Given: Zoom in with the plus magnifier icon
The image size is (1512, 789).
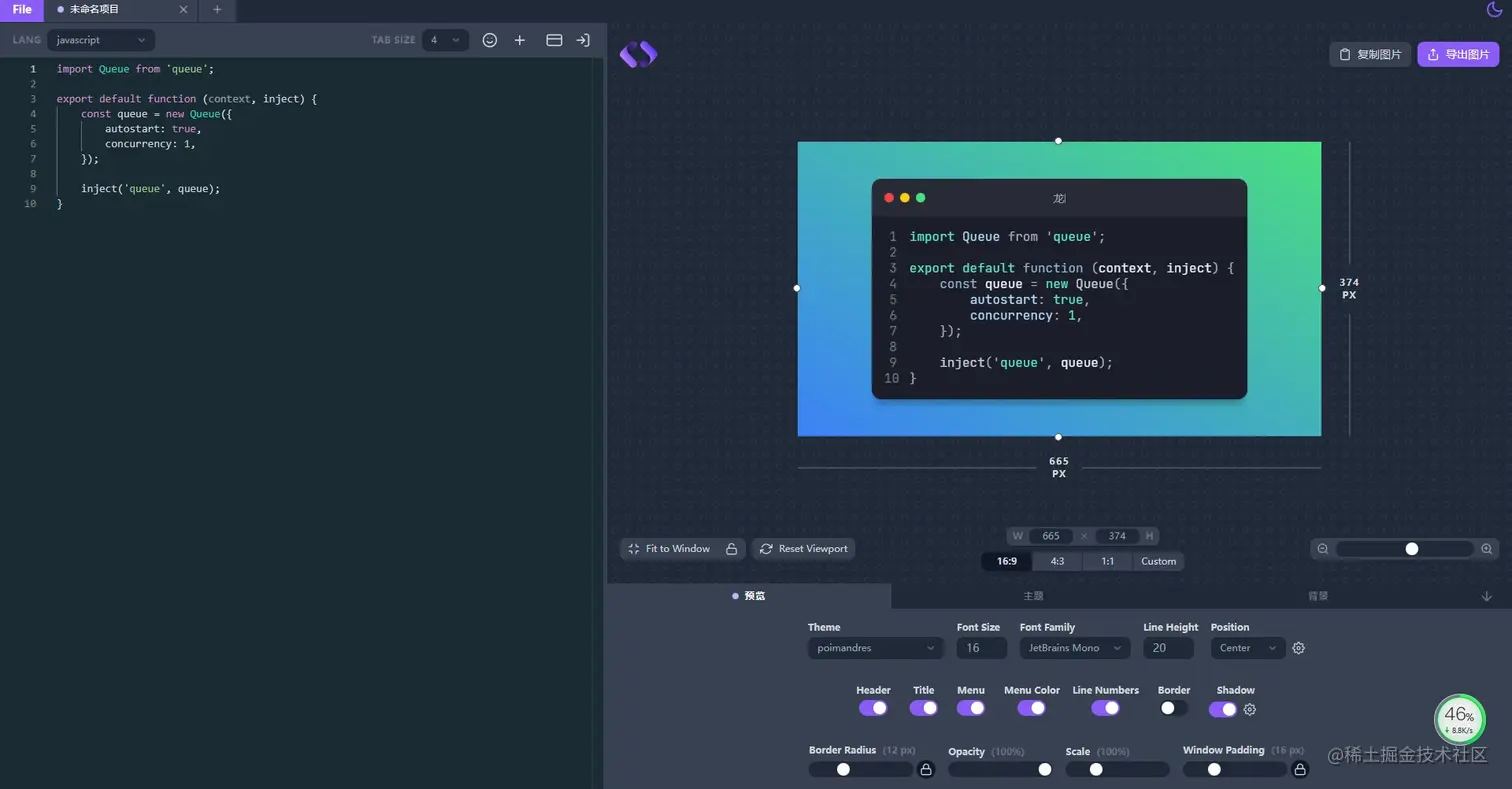Looking at the screenshot, I should point(1487,549).
